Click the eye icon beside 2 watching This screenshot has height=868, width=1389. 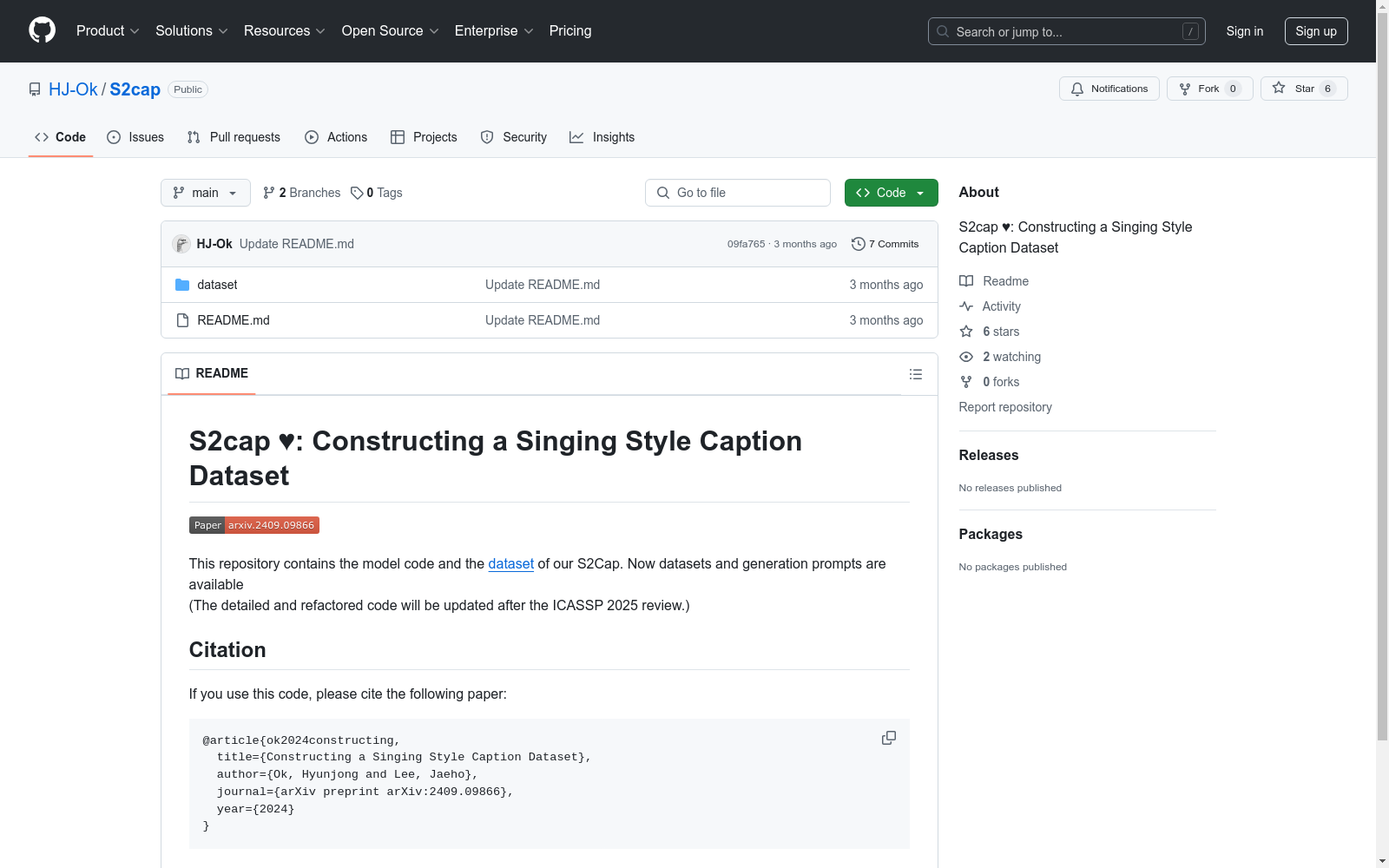(x=966, y=357)
